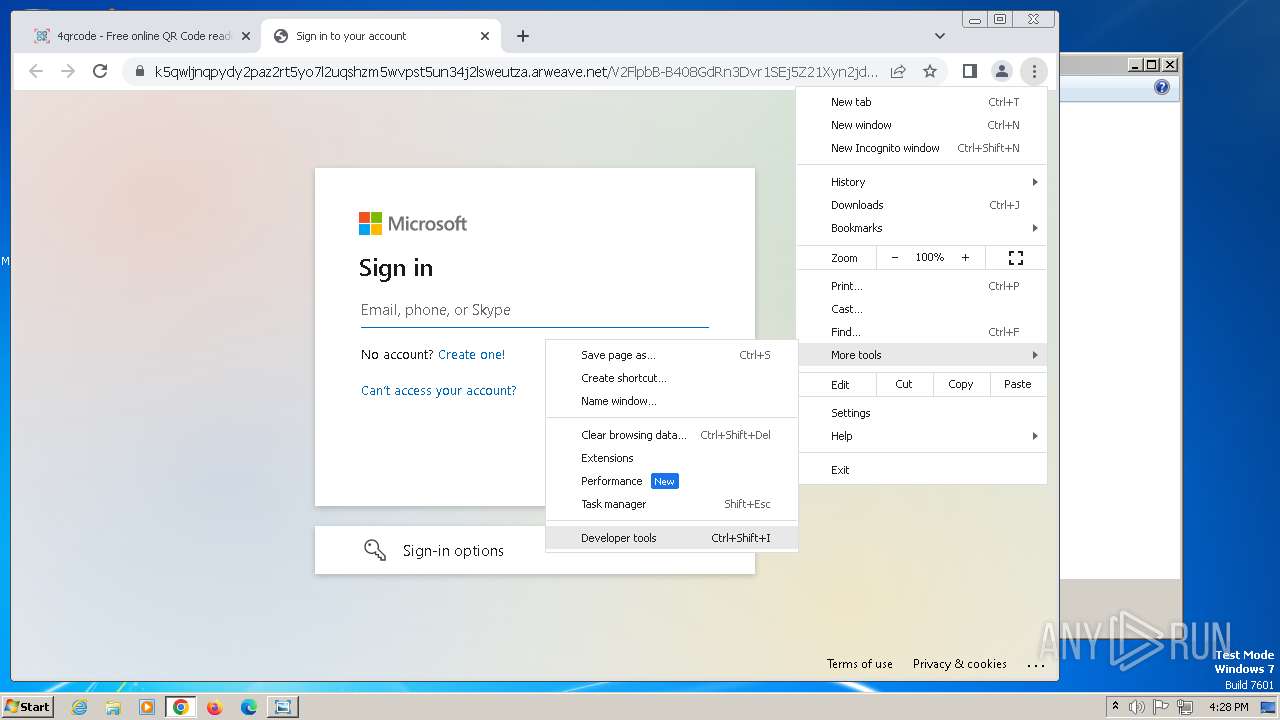Expand the More tools submenu
1280x720 pixels.
(x=922, y=355)
